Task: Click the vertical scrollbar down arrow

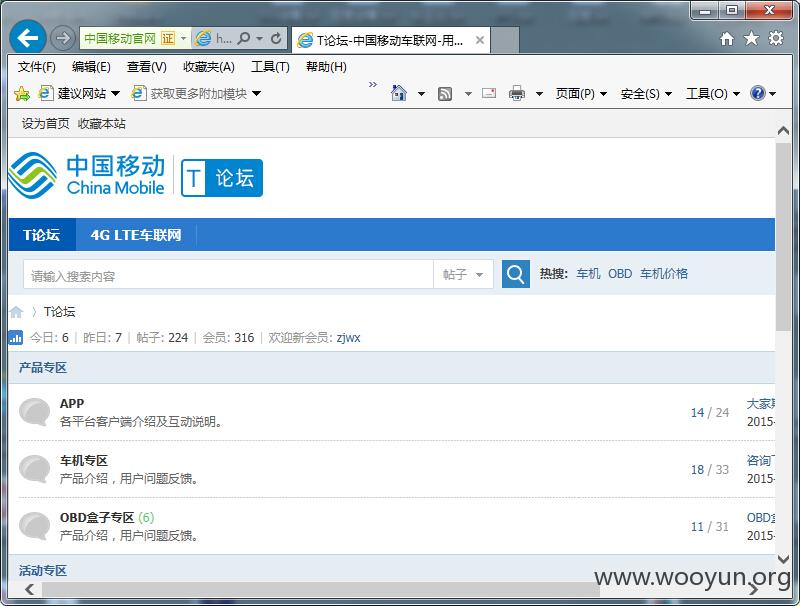Action: click(783, 560)
